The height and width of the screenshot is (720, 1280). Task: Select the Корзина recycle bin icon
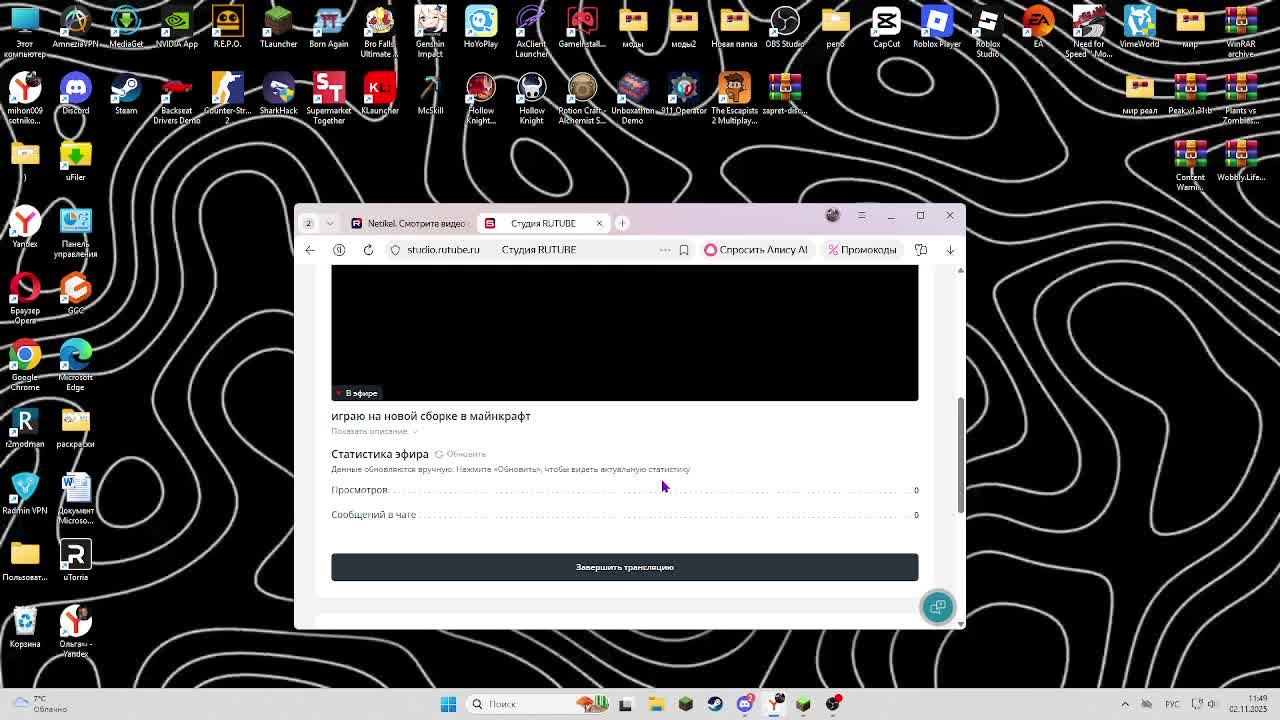click(25, 628)
